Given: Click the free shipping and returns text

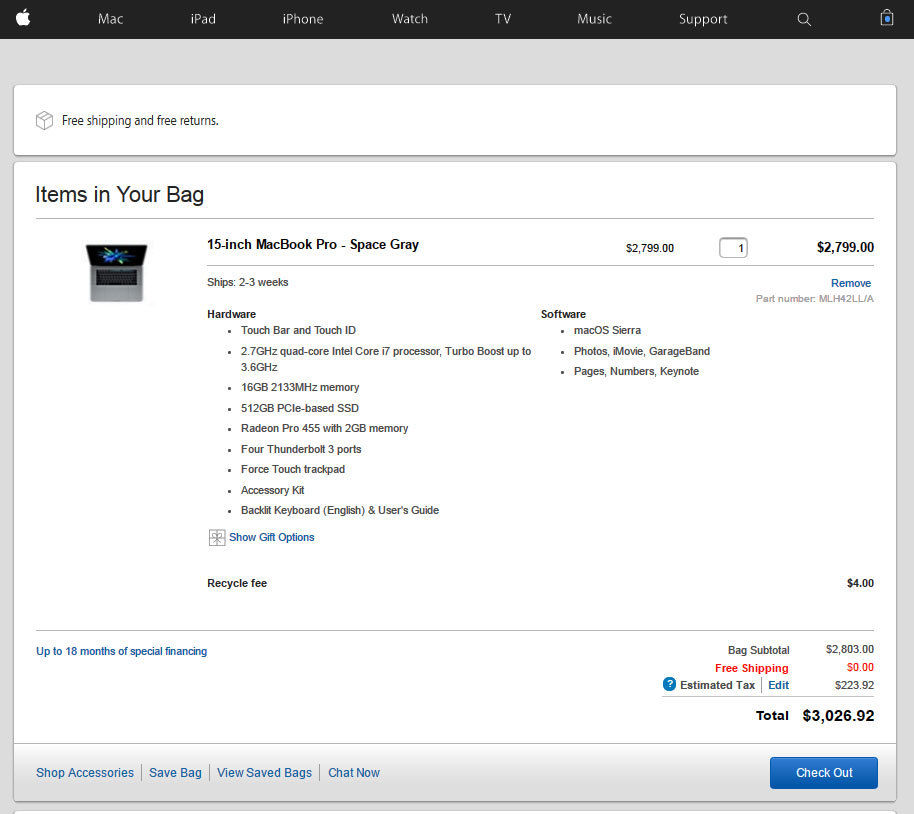Looking at the screenshot, I should coord(140,121).
